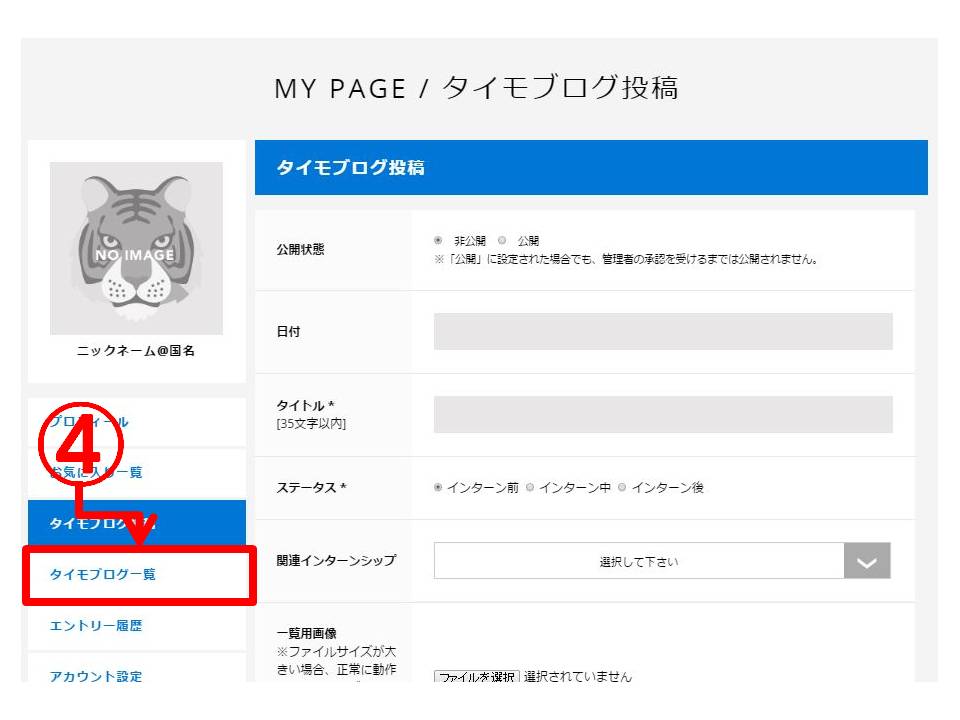
Task: Click the ファイルを選択 button
Action: click(x=477, y=677)
